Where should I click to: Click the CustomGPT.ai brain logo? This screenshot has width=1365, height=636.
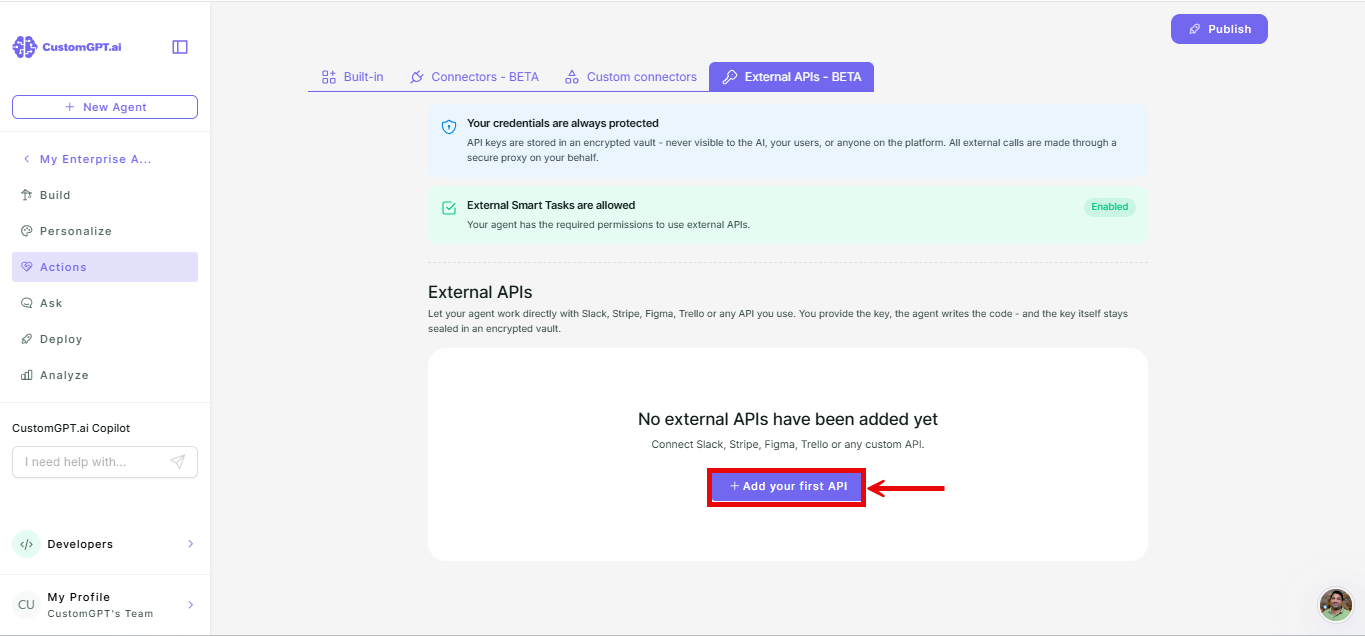24,47
